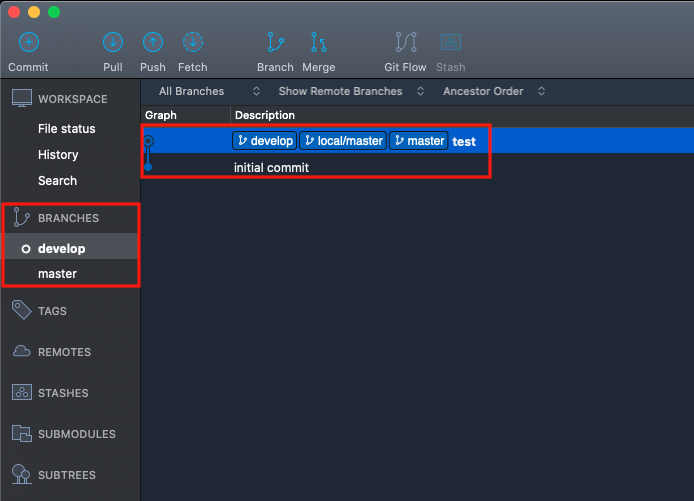The height and width of the screenshot is (501, 694).
Task: Click the top commit node in Graph
Action: 148,141
